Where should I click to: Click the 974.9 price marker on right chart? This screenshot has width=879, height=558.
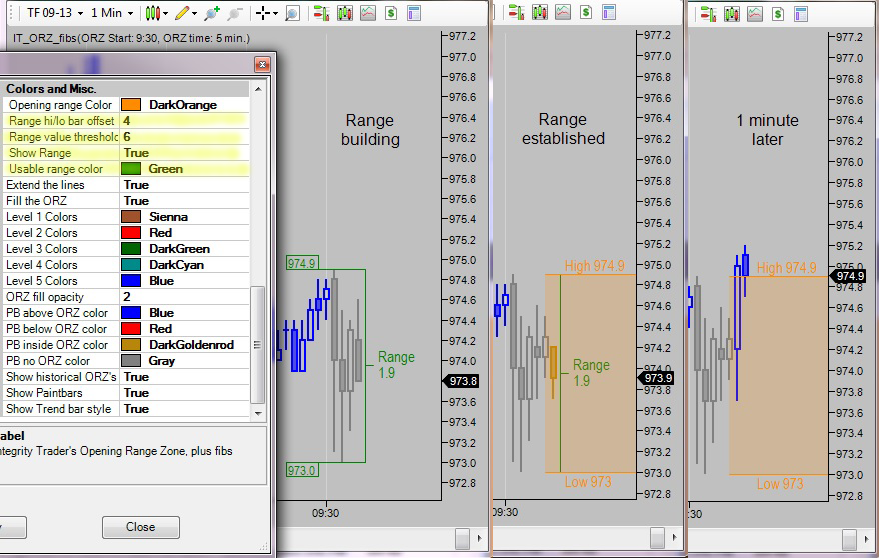(x=848, y=276)
